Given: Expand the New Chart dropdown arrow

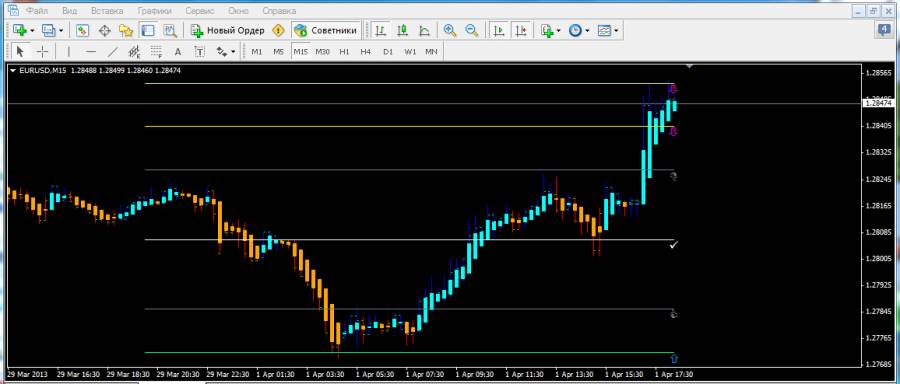Looking at the screenshot, I should pos(32,31).
